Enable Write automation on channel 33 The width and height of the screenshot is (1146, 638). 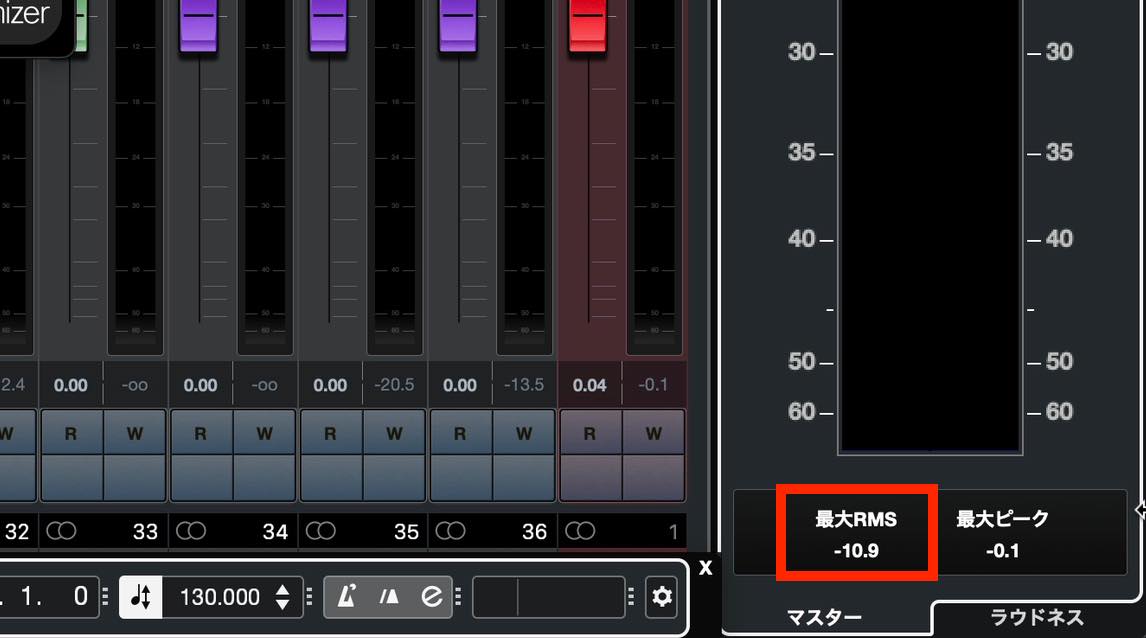pyautogui.click(x=134, y=433)
